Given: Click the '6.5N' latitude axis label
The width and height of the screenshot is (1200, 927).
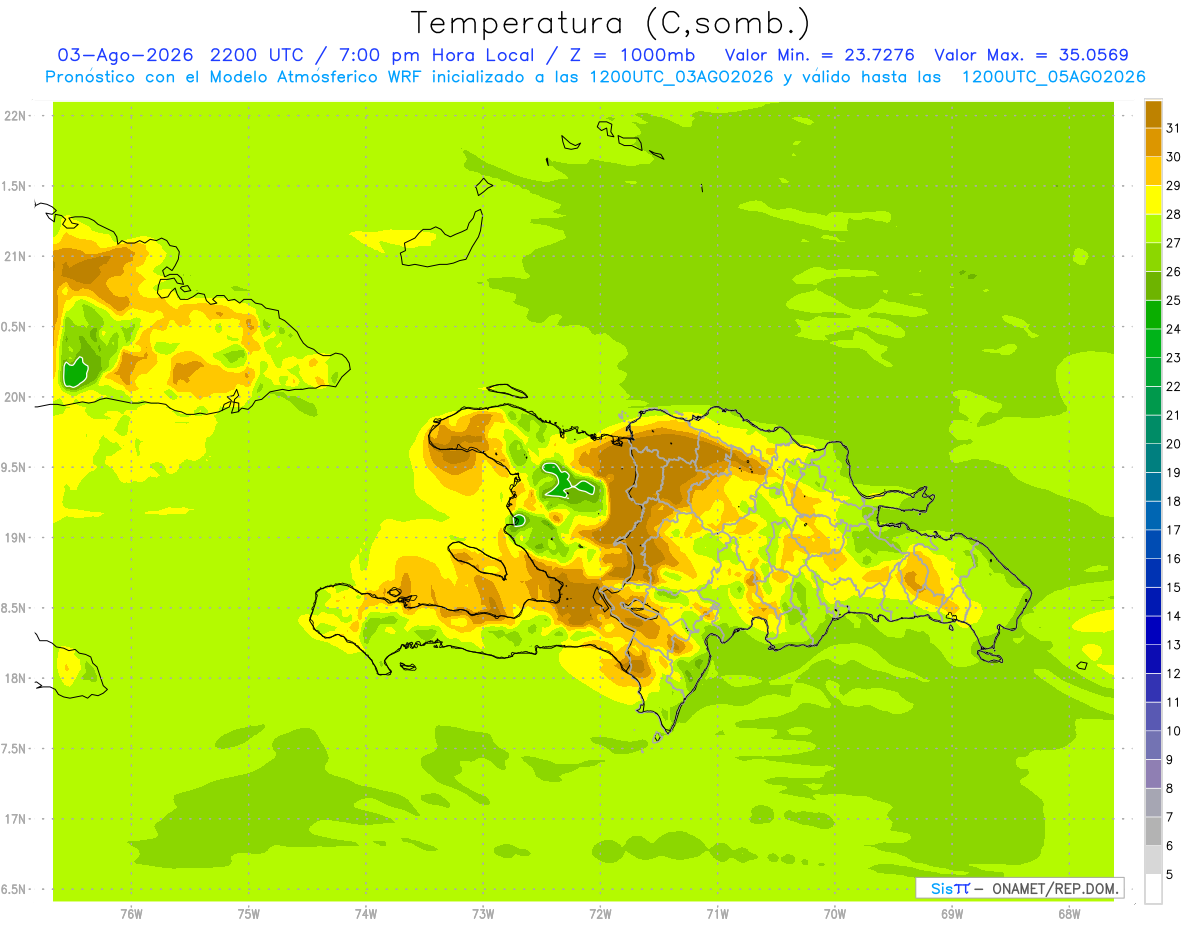Looking at the screenshot, I should [15, 889].
